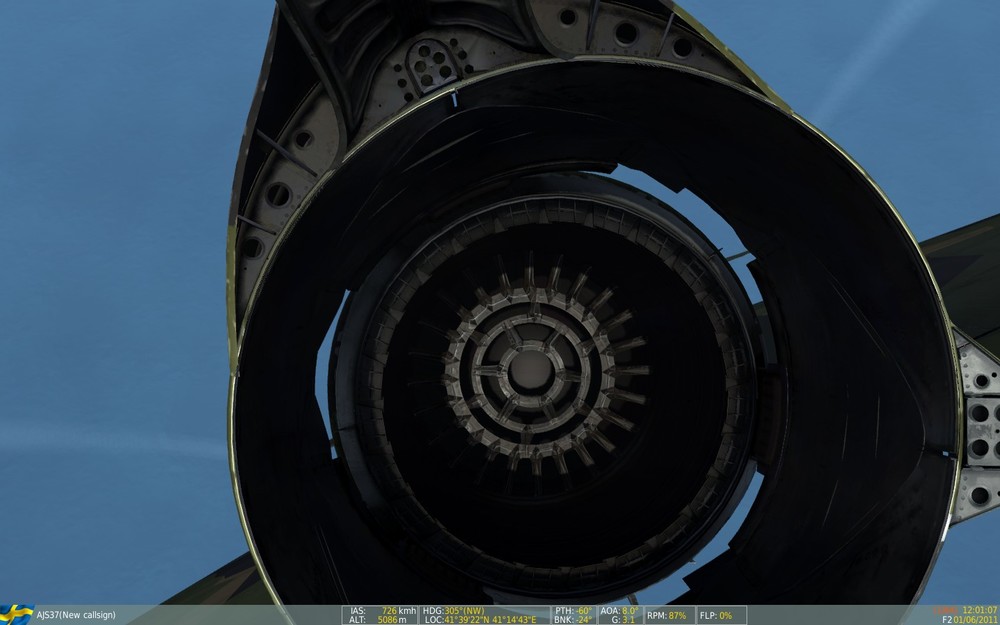Click the Swedish flag icon in status bar
The width and height of the screenshot is (1000, 625).
click(x=17, y=615)
